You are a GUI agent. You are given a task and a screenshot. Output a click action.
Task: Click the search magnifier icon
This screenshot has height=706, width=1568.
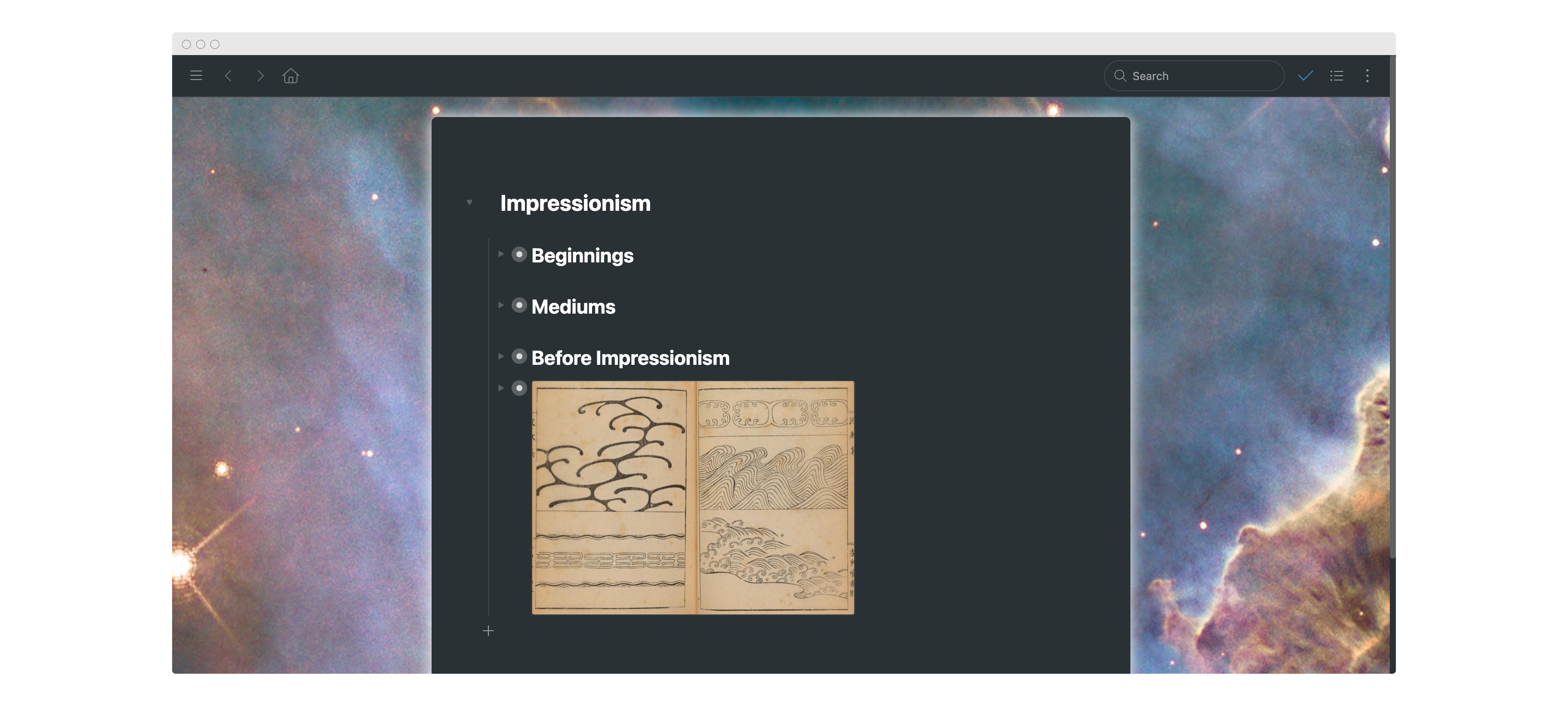1120,75
